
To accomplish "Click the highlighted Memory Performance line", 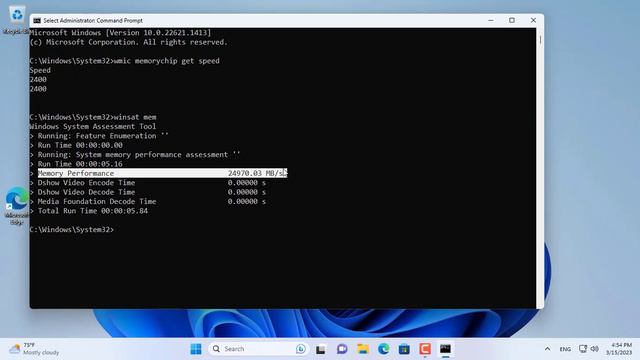I will [162, 173].
